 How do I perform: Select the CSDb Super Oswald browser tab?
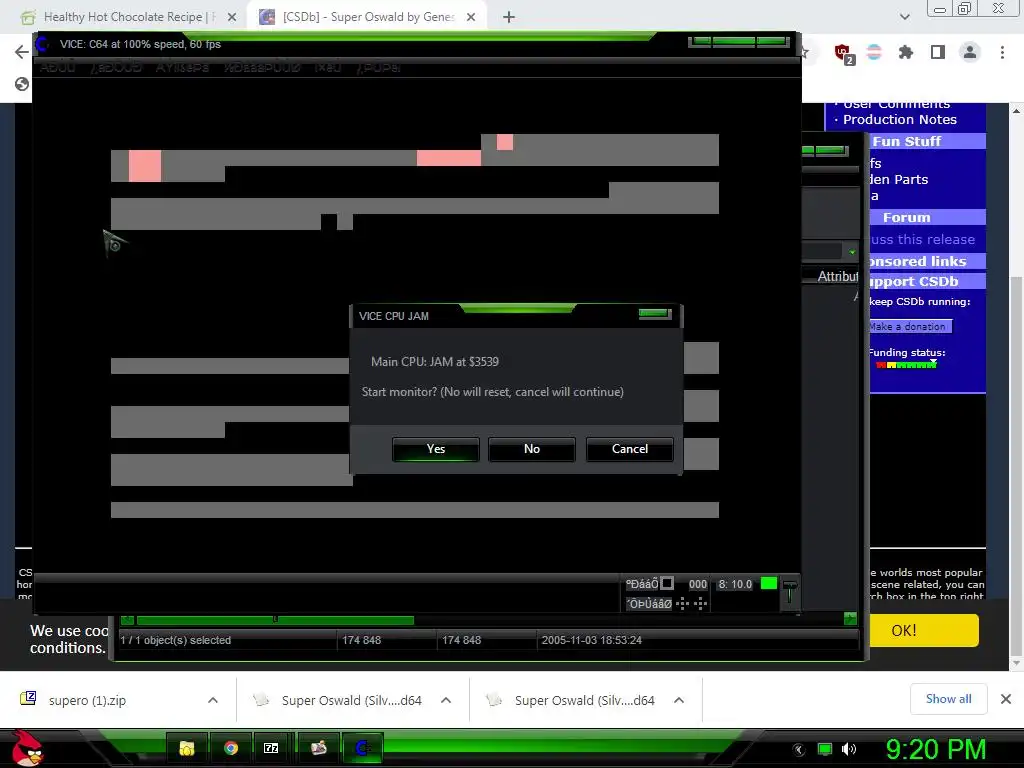[368, 17]
